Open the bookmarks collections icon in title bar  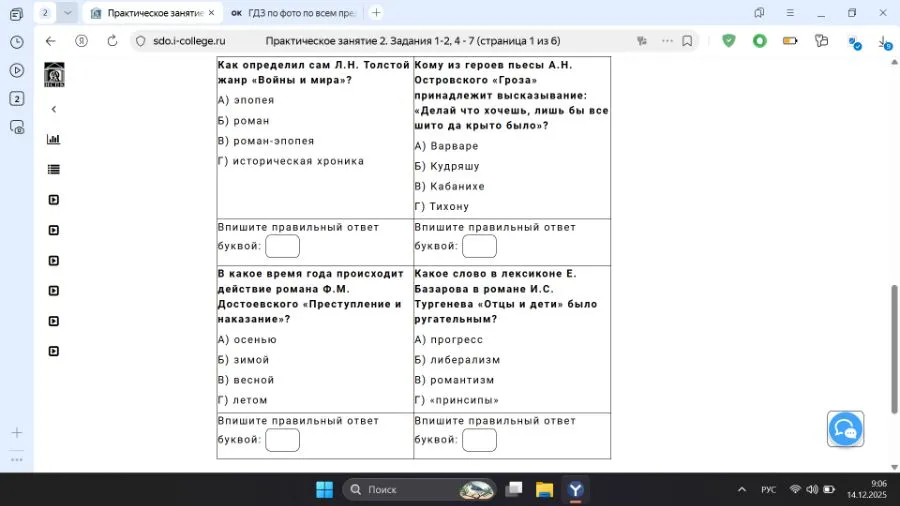coord(759,13)
